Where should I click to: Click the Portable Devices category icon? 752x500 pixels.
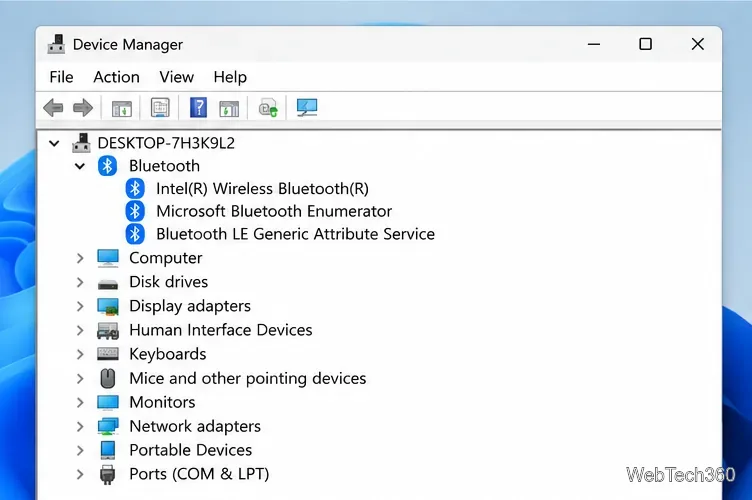point(108,450)
